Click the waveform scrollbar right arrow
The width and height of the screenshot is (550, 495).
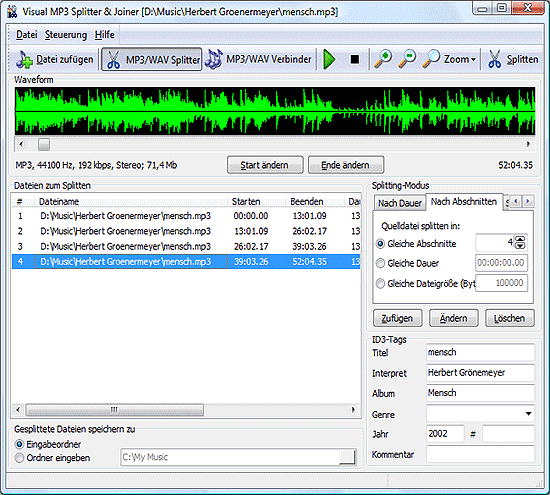tap(528, 144)
